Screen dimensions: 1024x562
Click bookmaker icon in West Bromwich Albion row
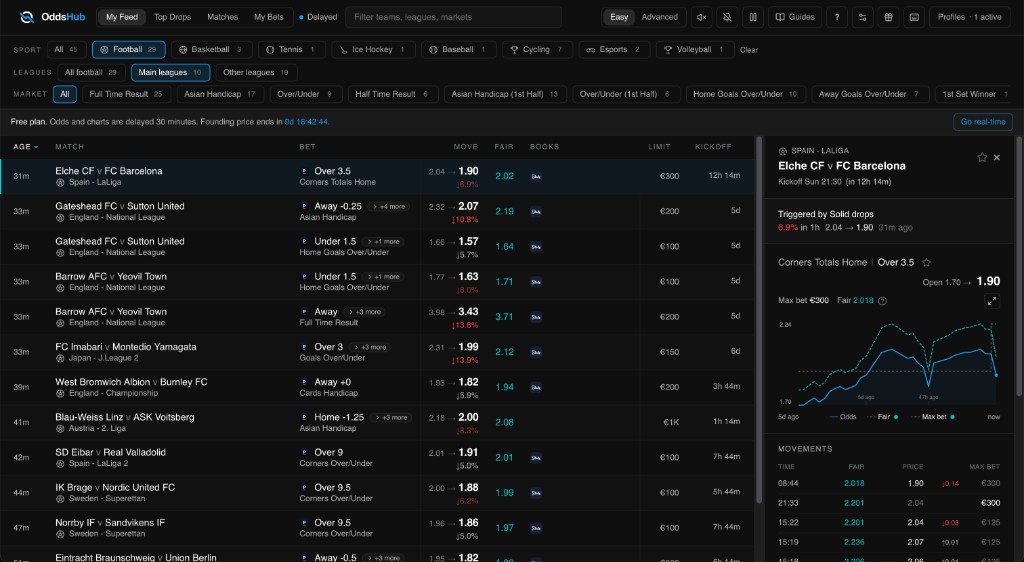(536, 388)
